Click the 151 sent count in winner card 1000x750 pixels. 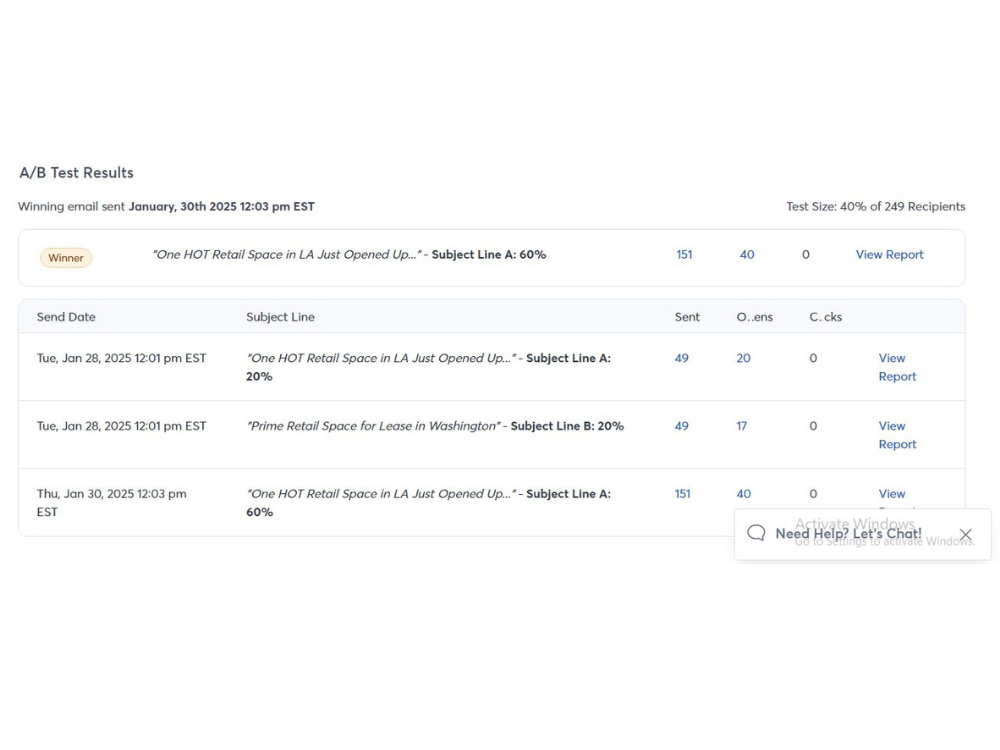click(684, 254)
